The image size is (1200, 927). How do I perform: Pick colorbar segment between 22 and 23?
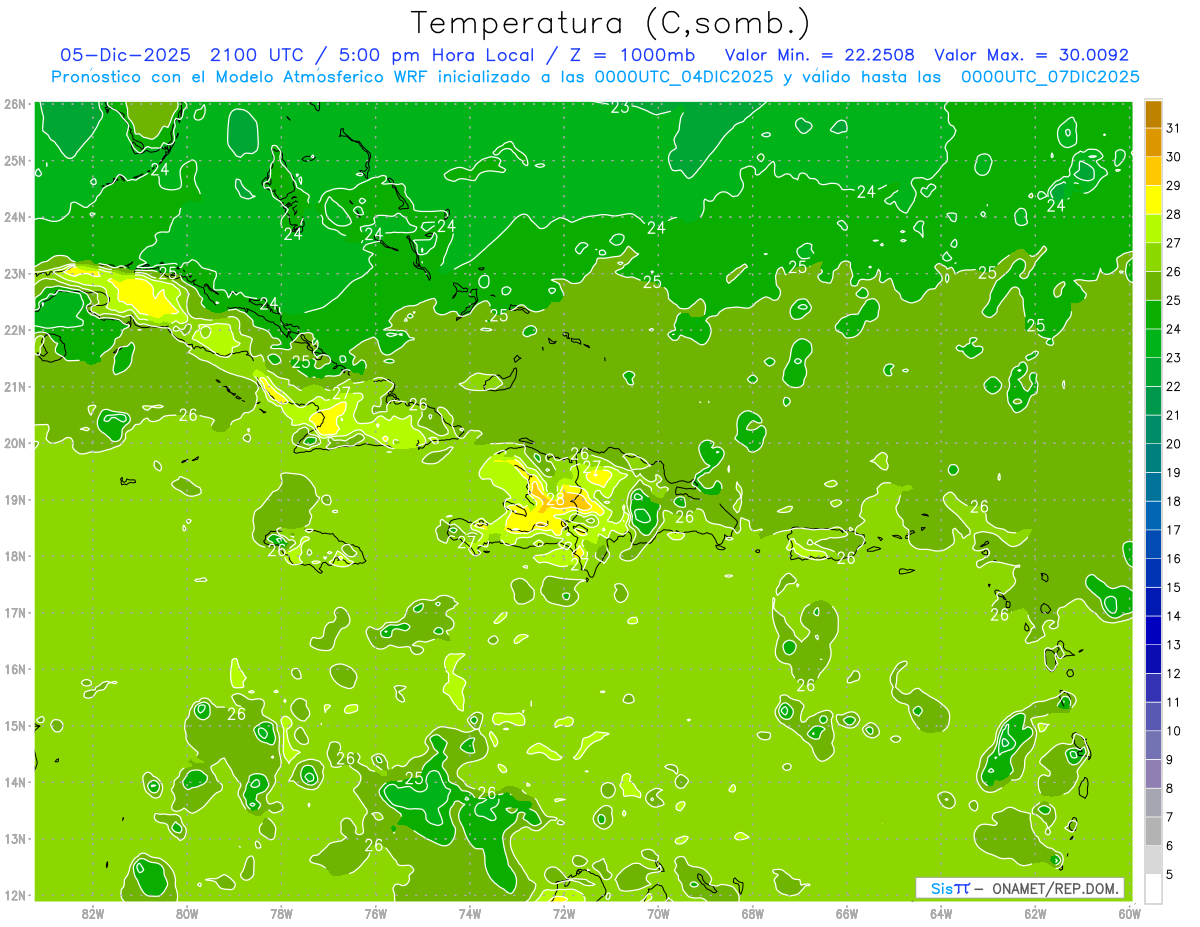click(1153, 371)
